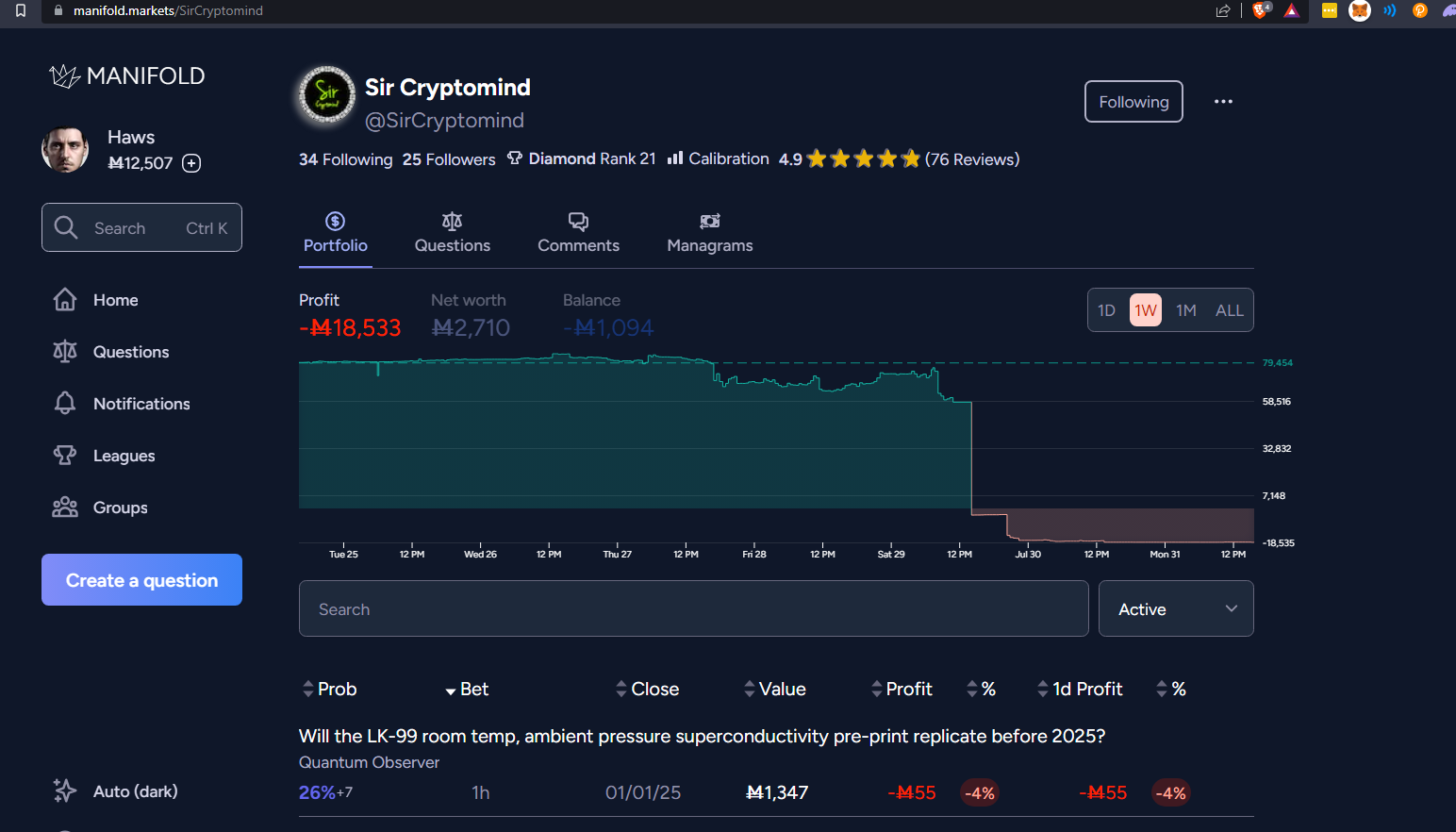
Task: Sort the table by Close column
Action: pos(647,689)
